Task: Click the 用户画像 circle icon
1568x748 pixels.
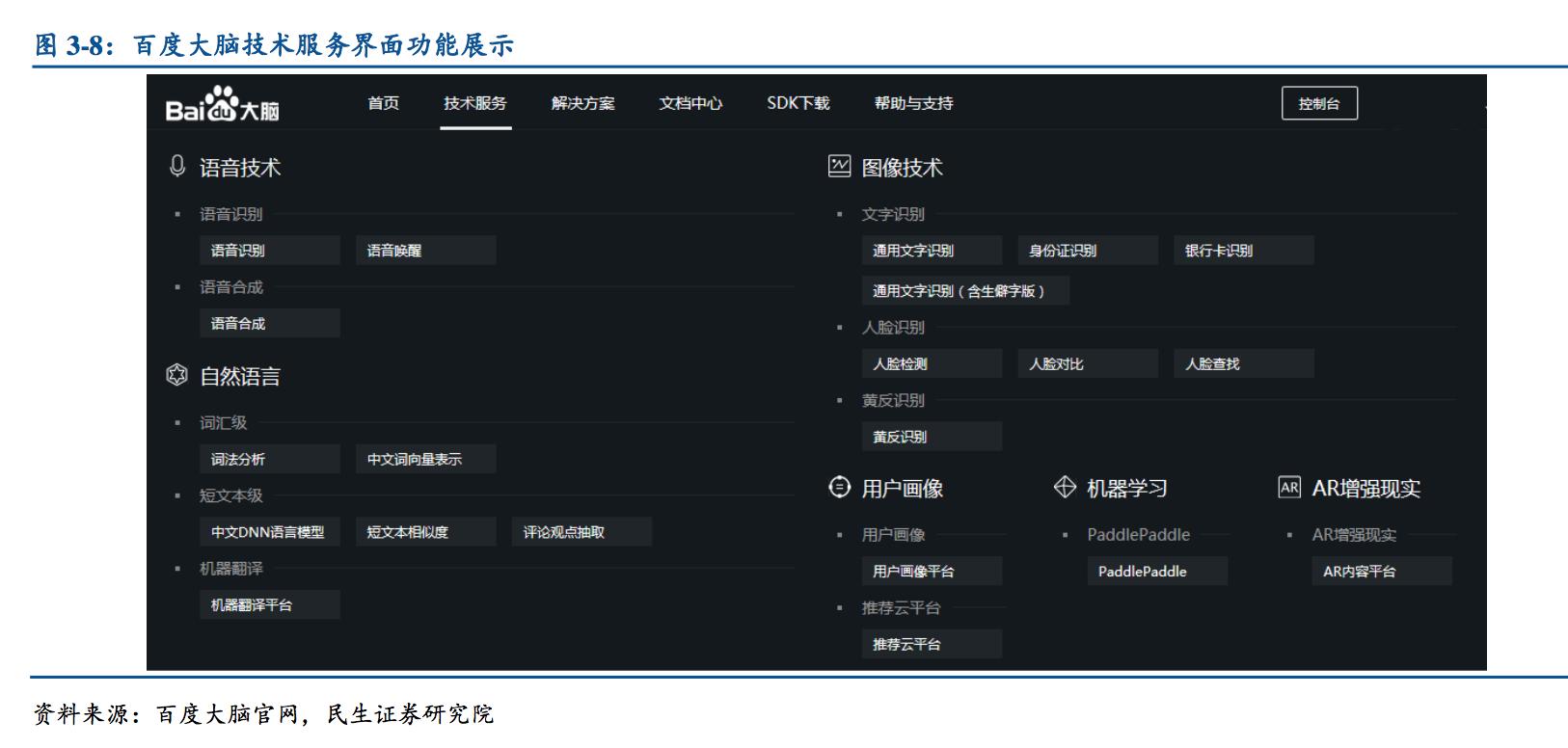Action: [x=839, y=488]
